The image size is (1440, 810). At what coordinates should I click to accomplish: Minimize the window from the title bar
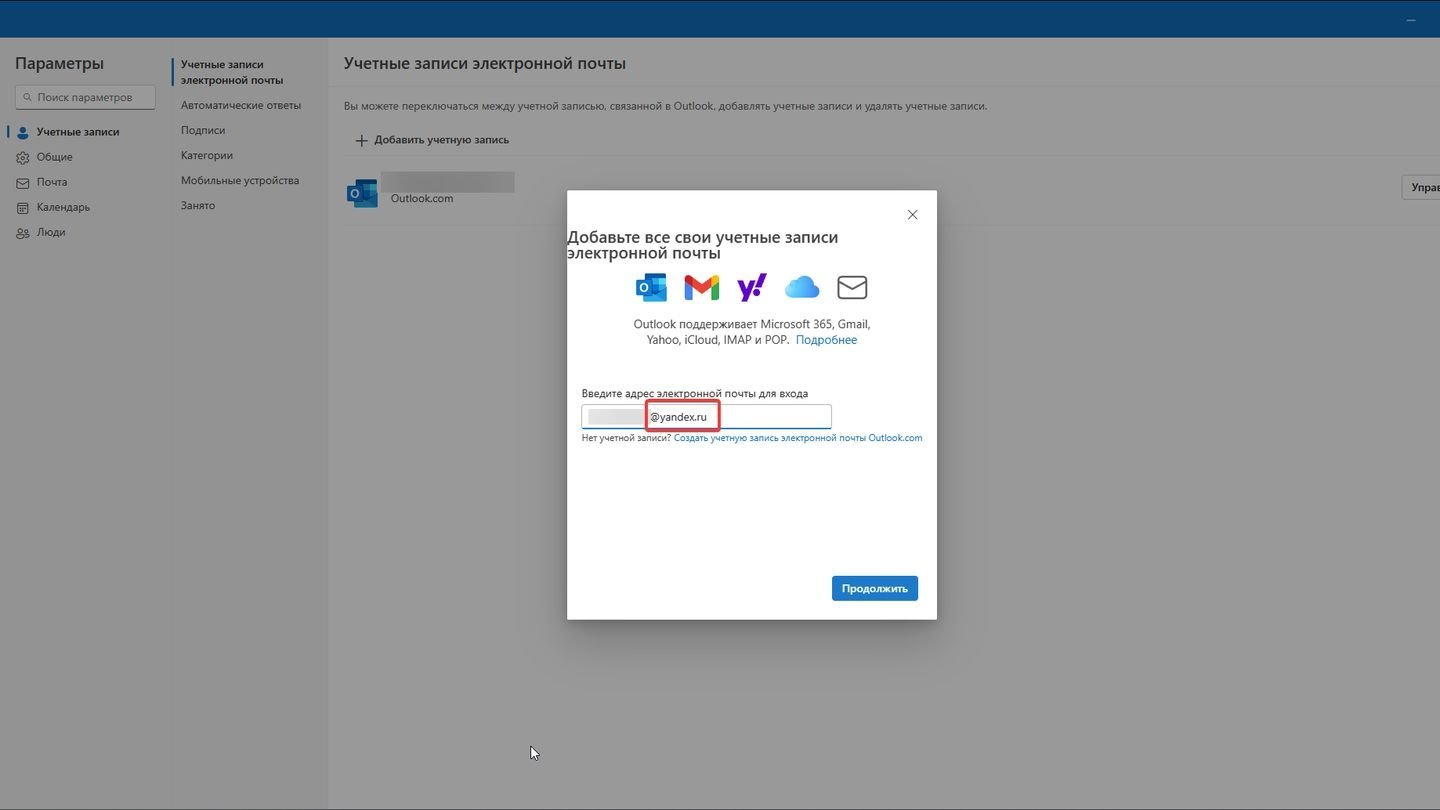click(x=1411, y=19)
